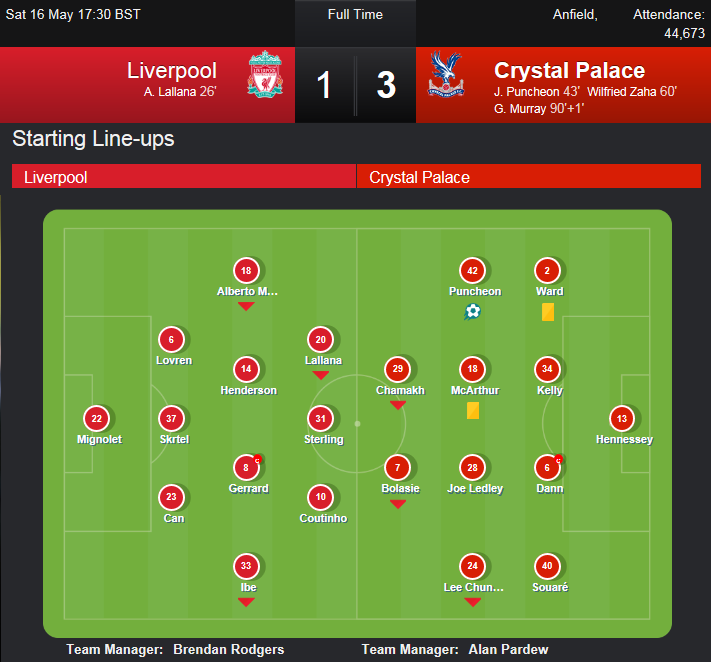Click Sterling's number 31 marker

click(x=321, y=418)
